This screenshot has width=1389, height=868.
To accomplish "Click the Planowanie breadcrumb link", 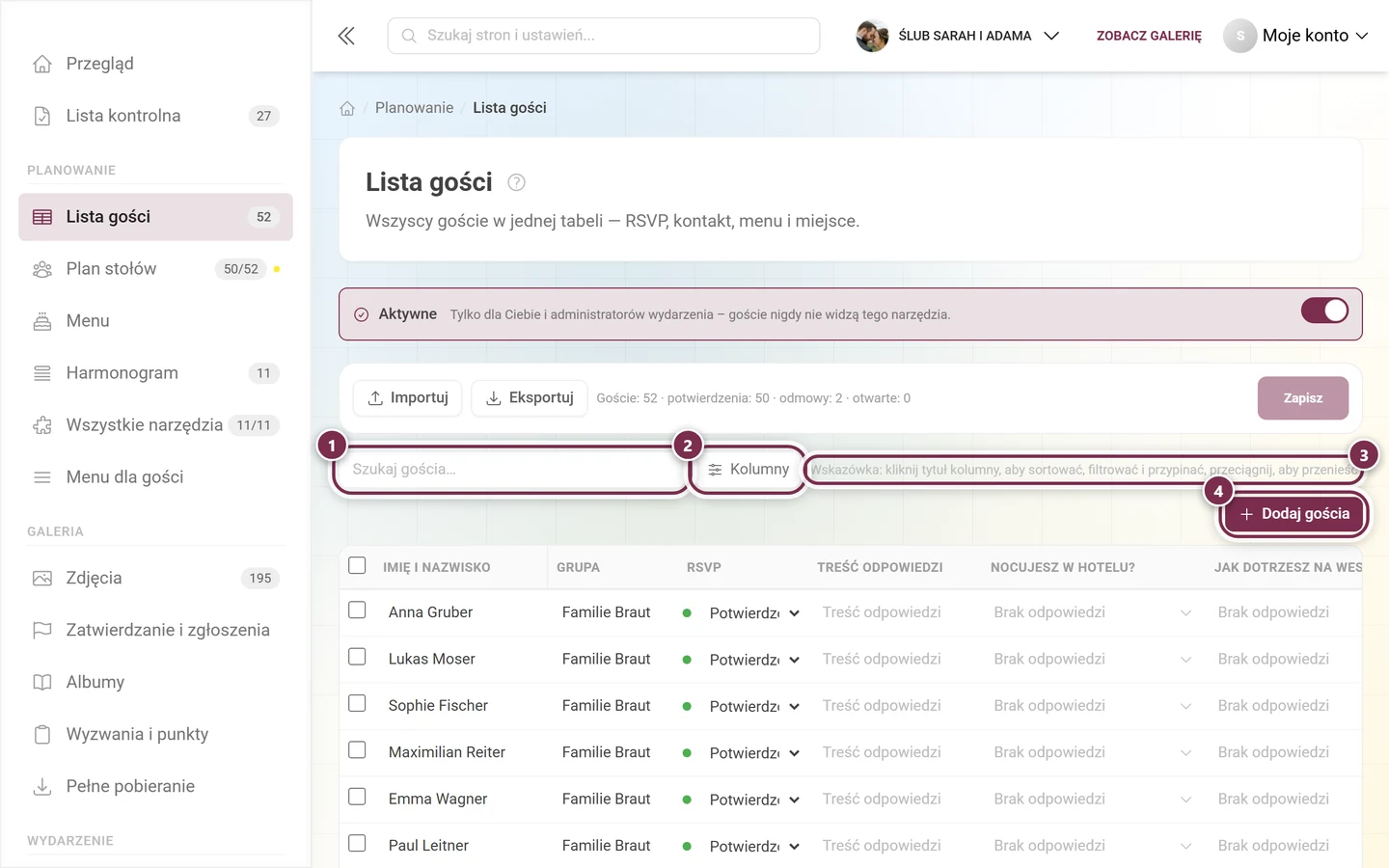I will (414, 108).
